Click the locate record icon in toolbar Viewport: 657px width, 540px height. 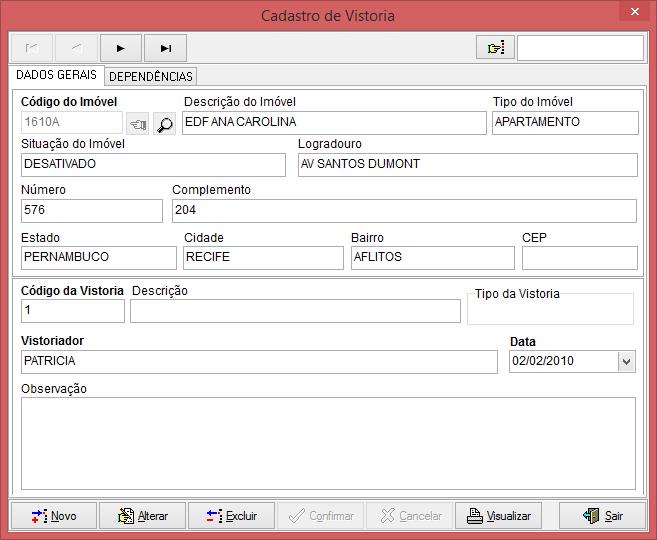[x=495, y=48]
